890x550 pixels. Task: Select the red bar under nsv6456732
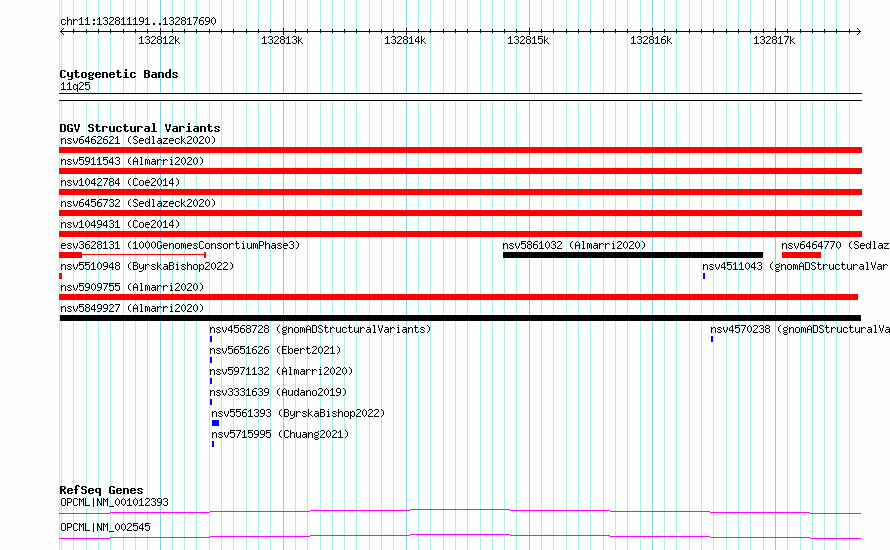460,213
